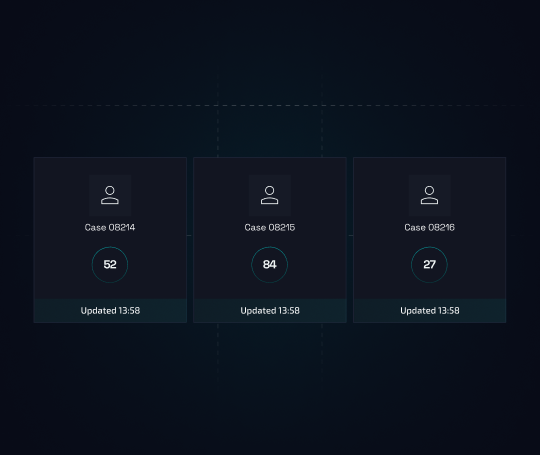
Task: Click the person avatar icon for Case 08215
Action: point(270,195)
